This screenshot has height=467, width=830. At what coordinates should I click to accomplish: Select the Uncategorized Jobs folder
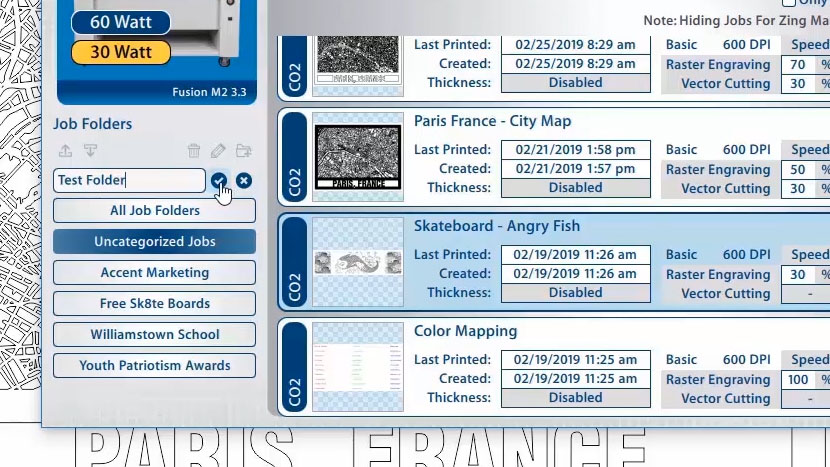154,242
